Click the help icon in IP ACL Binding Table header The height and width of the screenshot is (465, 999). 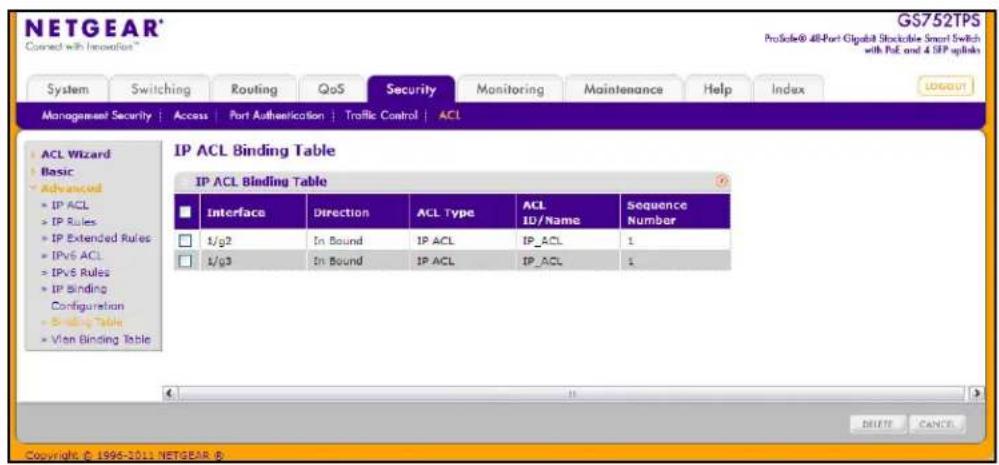[722, 182]
